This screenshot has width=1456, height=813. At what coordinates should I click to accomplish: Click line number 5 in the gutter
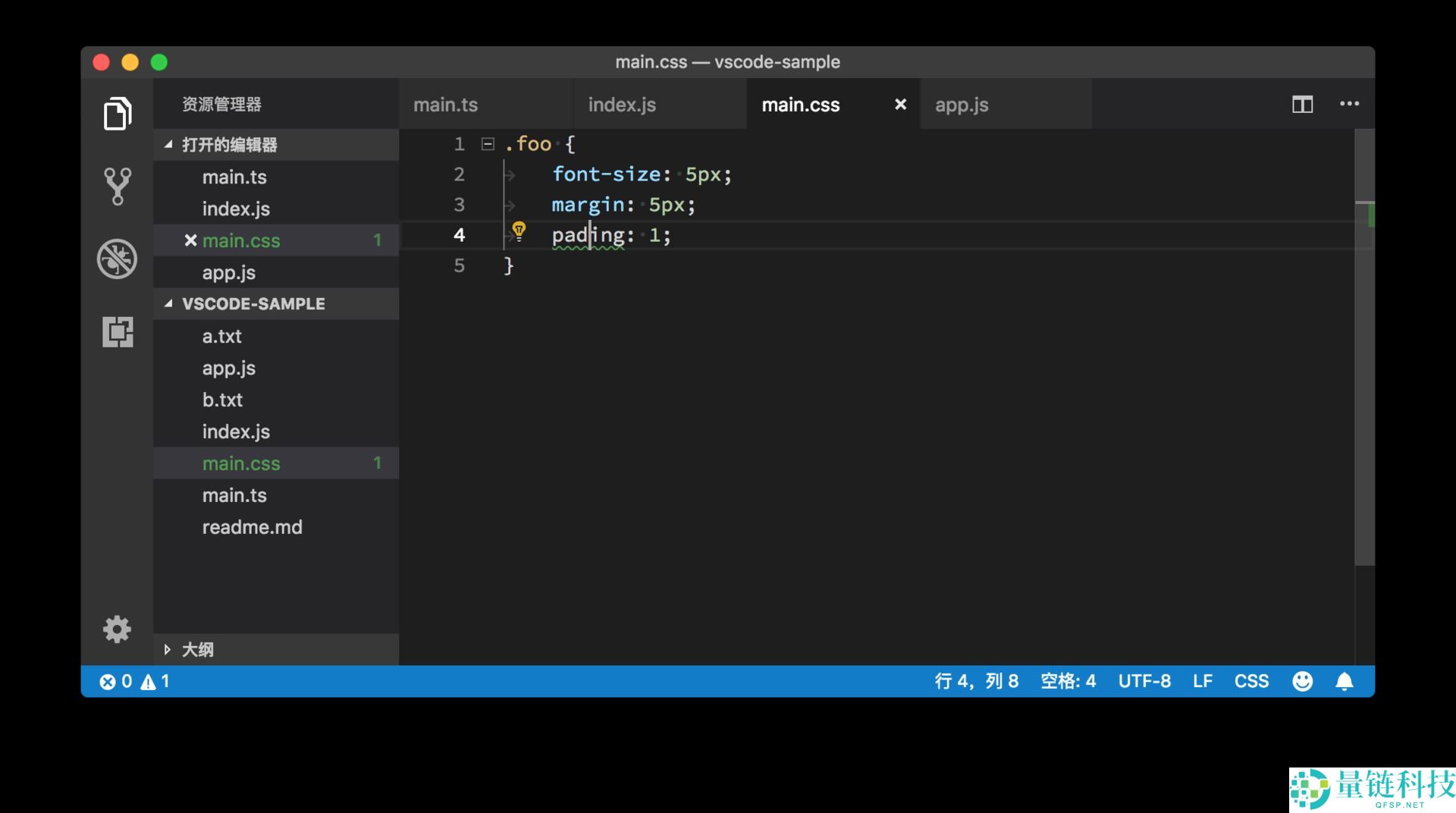[459, 265]
